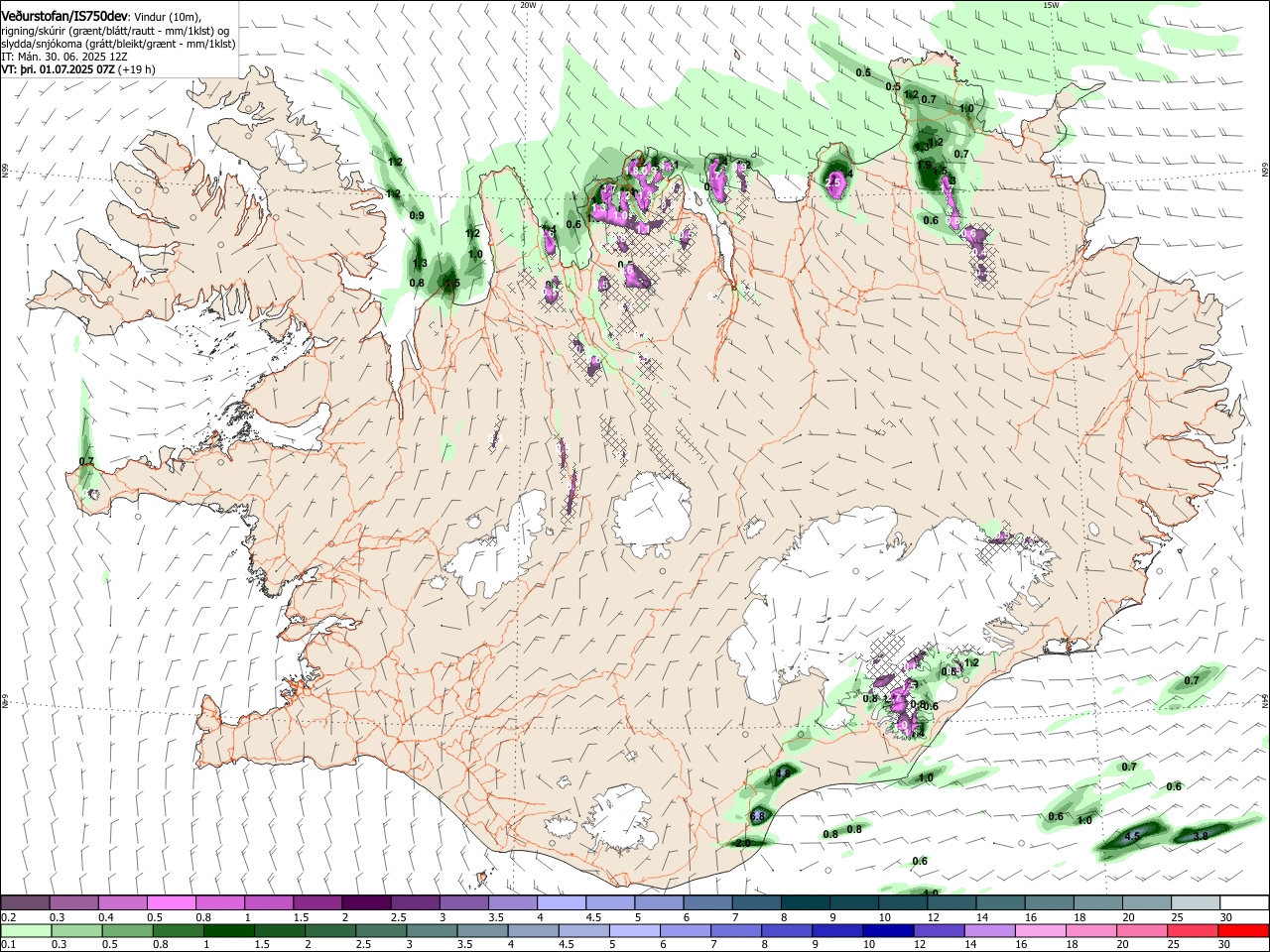This screenshot has height=952, width=1270.
Task: Click the '0.2' label in the legend
Action: (9, 917)
